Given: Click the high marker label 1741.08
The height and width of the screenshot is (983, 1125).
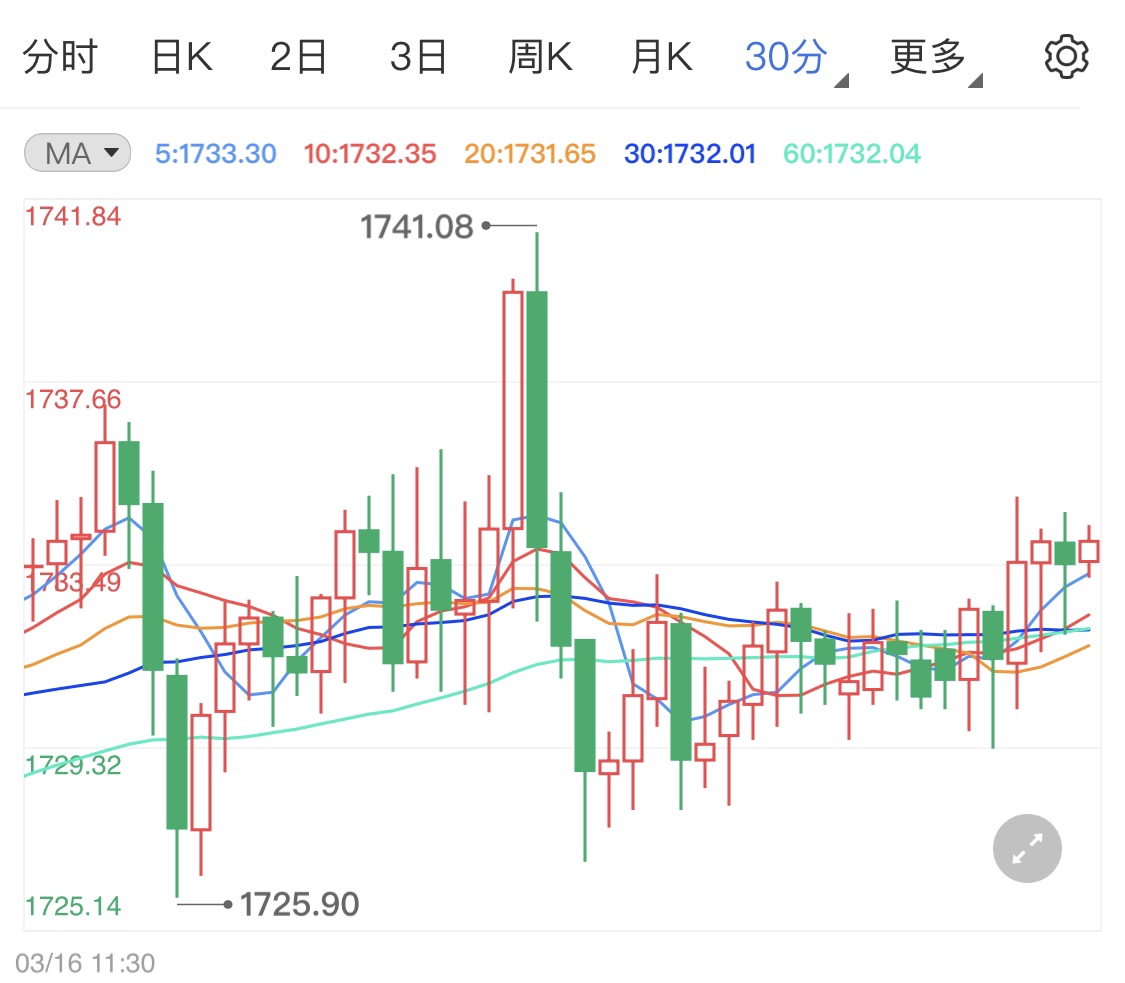Looking at the screenshot, I should click(x=416, y=227).
